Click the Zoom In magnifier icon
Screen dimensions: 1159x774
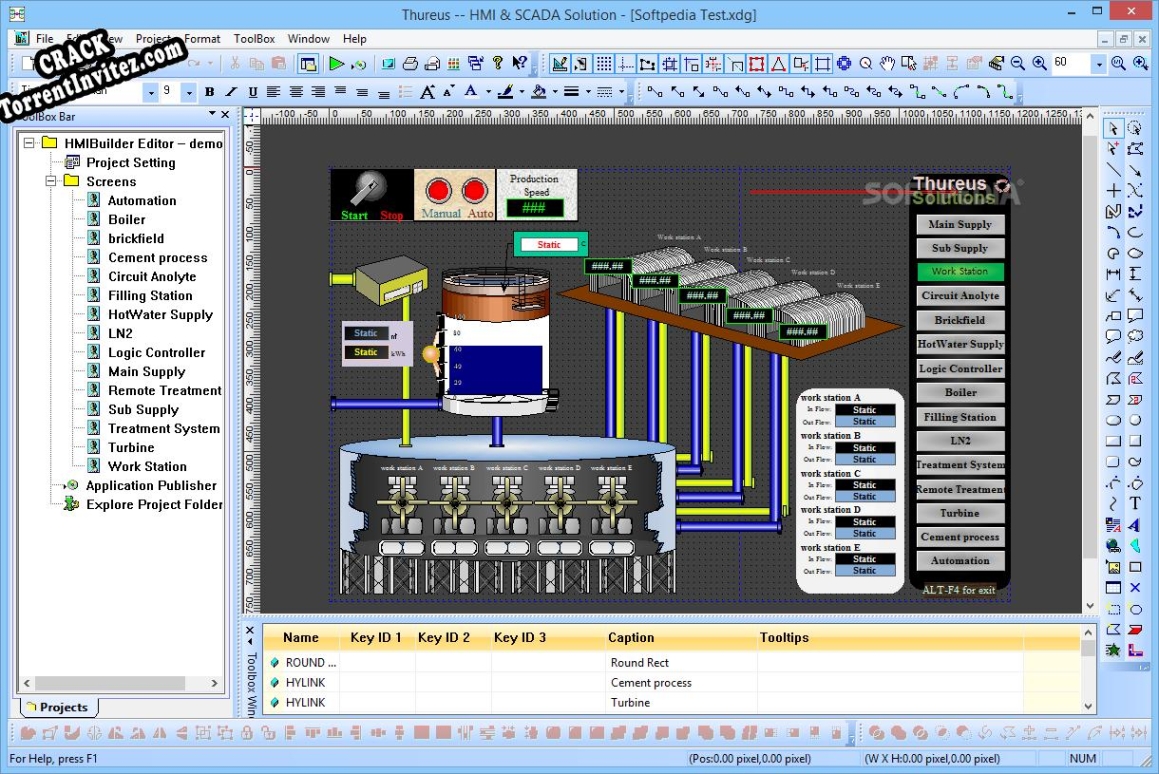(1039, 63)
